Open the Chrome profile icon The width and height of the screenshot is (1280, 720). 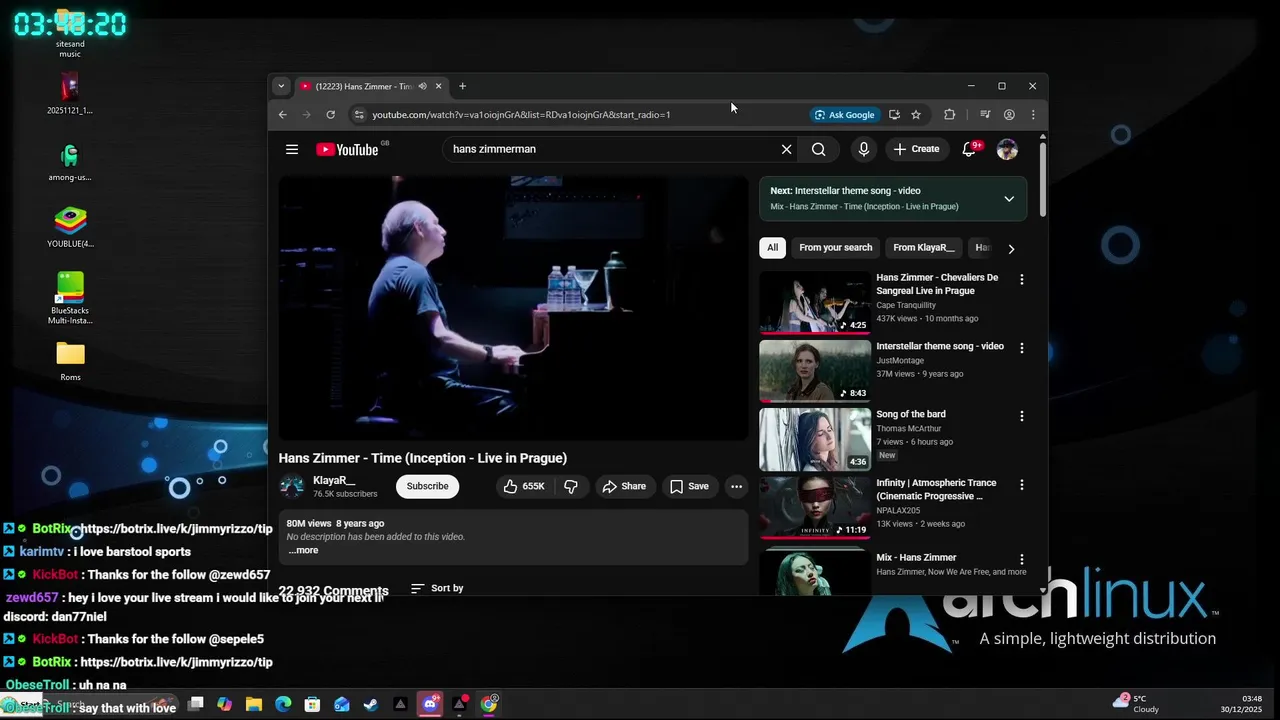pyautogui.click(x=1009, y=115)
